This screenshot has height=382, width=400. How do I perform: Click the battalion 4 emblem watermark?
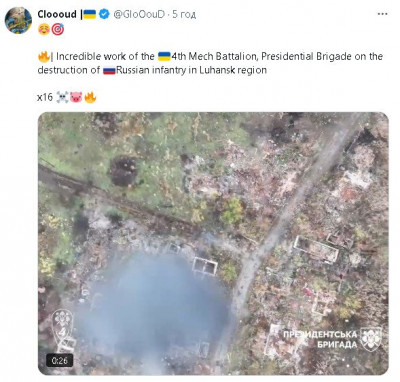click(x=63, y=331)
